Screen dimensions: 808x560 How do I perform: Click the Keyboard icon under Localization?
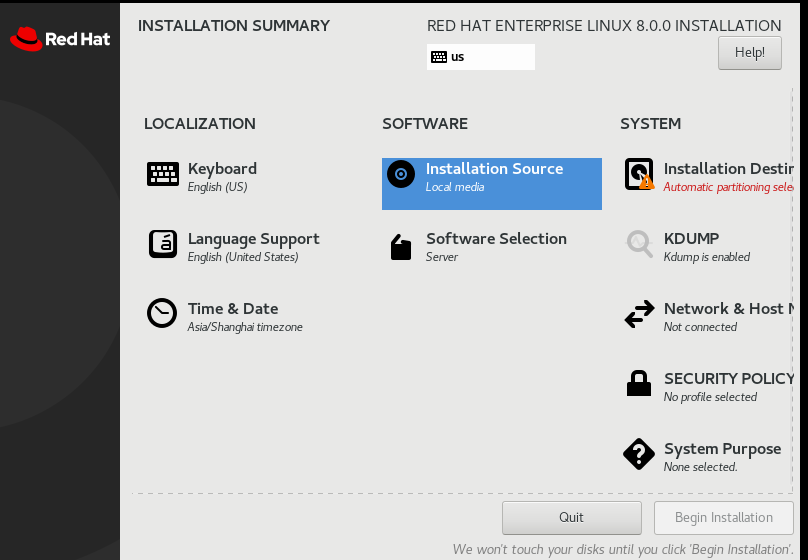tap(163, 174)
